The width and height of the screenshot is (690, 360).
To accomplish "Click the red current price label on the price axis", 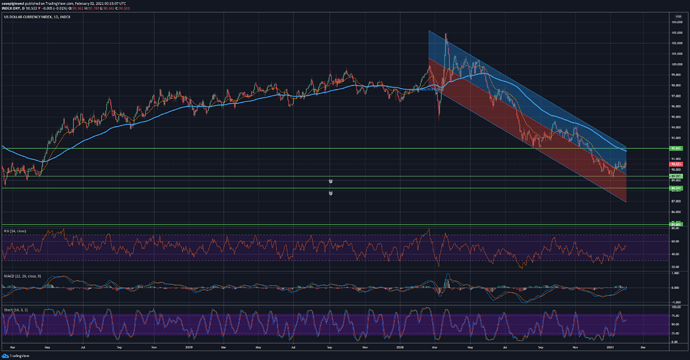I will tap(675, 164).
